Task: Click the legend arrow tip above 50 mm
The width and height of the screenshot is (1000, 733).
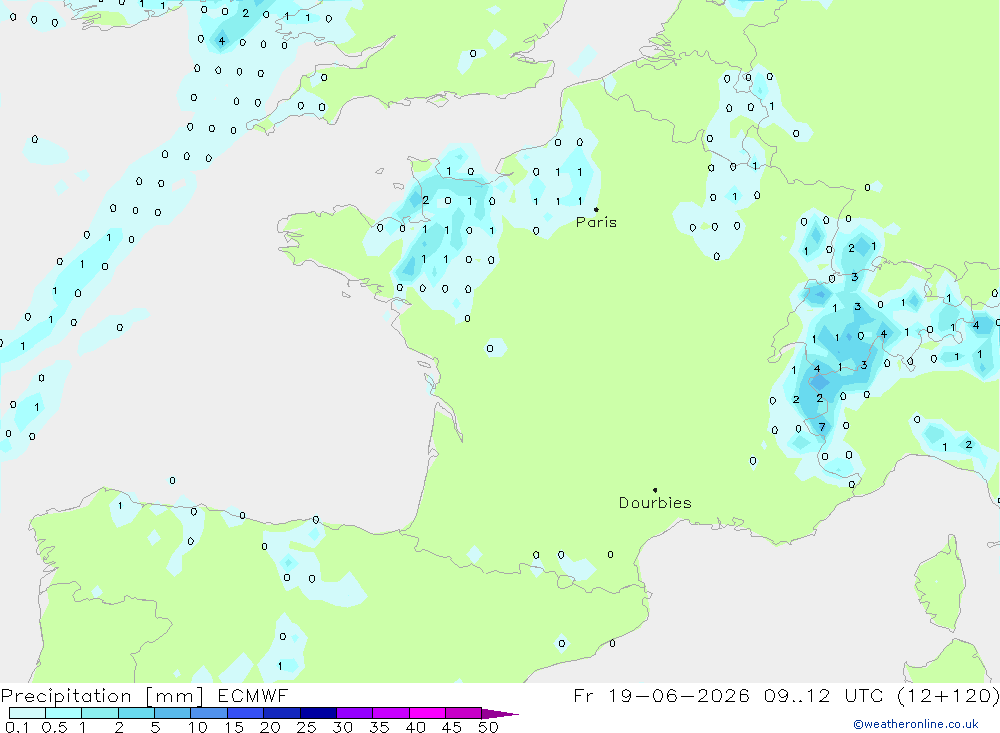Action: click(500, 714)
